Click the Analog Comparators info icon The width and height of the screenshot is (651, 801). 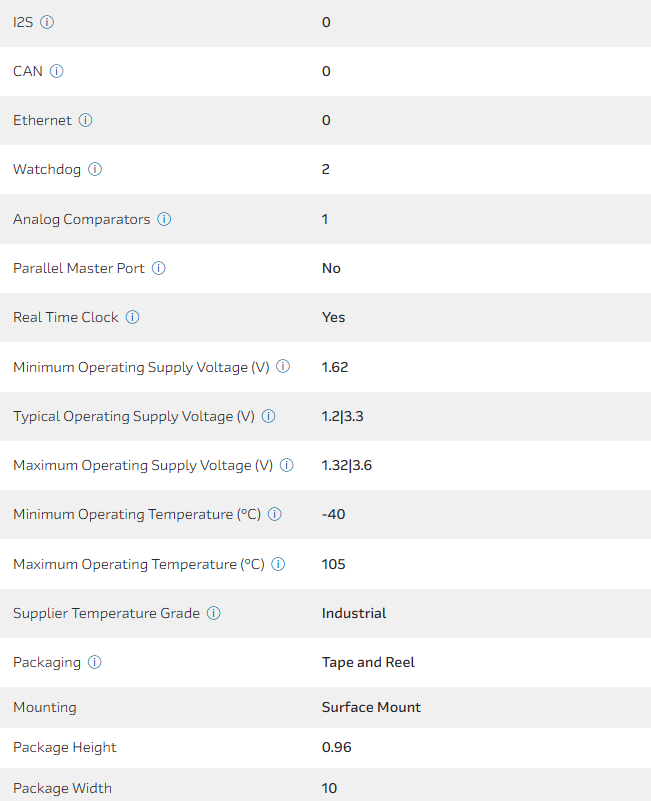164,219
